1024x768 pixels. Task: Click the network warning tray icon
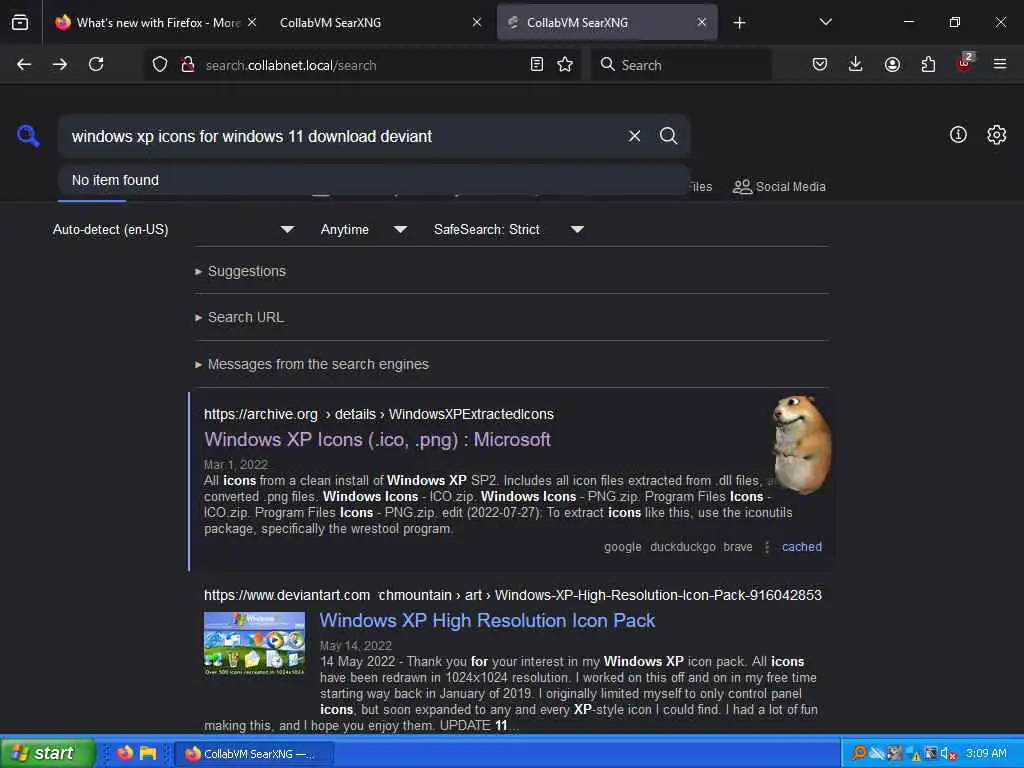click(x=913, y=754)
